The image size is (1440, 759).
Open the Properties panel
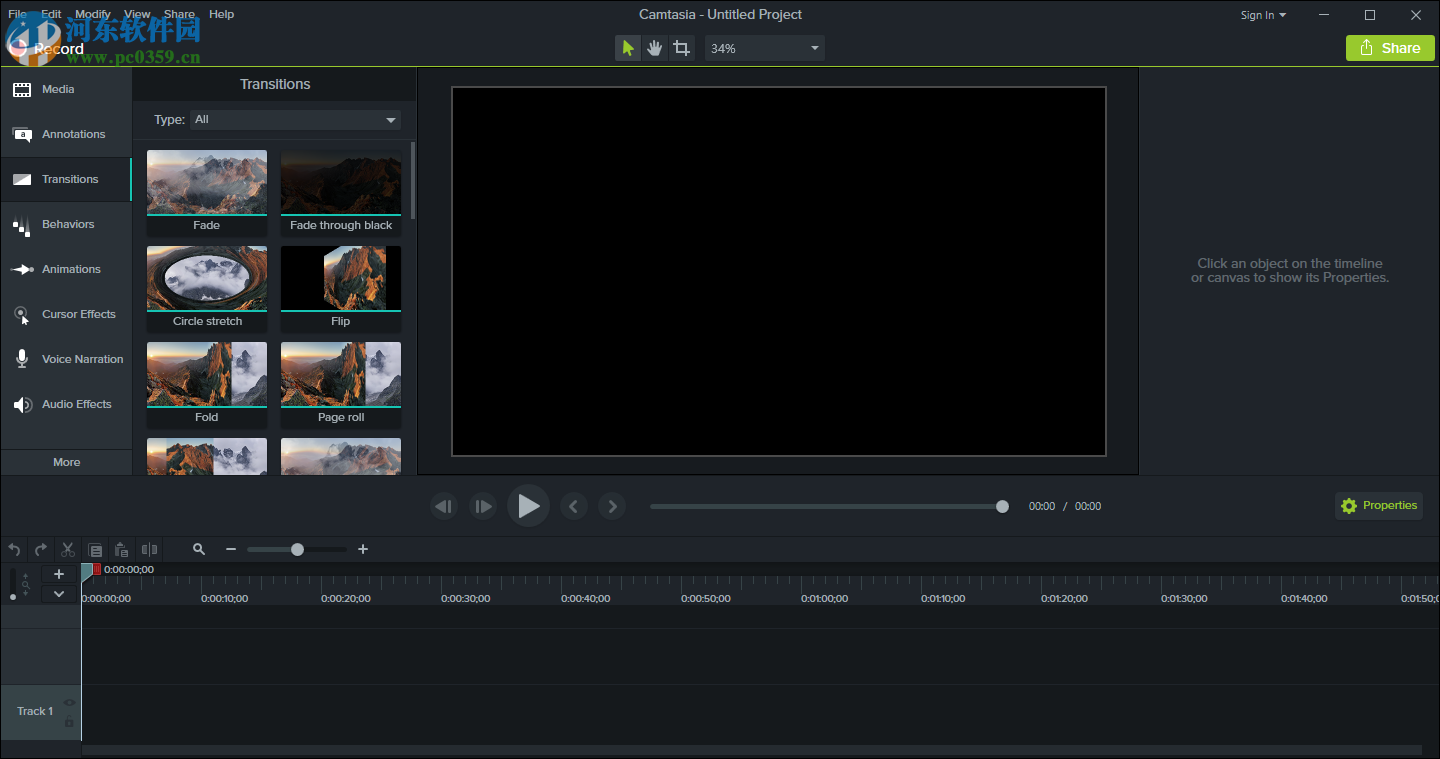(1378, 505)
